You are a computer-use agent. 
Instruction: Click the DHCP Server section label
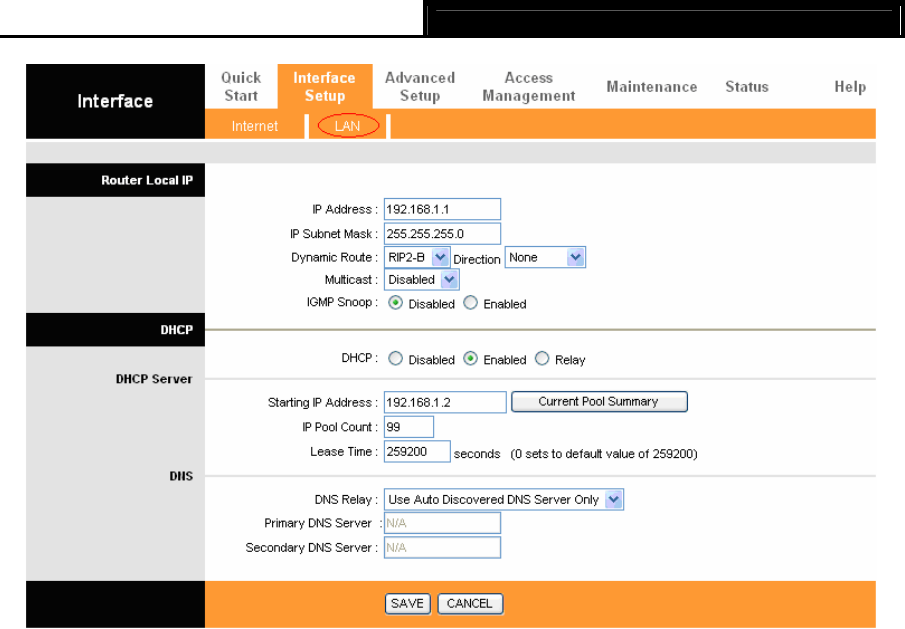click(154, 379)
